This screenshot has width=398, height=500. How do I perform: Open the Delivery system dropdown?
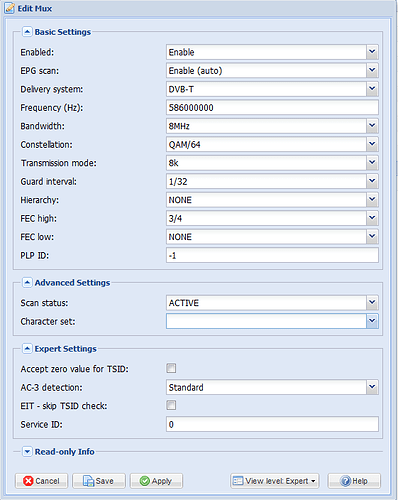tap(372, 89)
